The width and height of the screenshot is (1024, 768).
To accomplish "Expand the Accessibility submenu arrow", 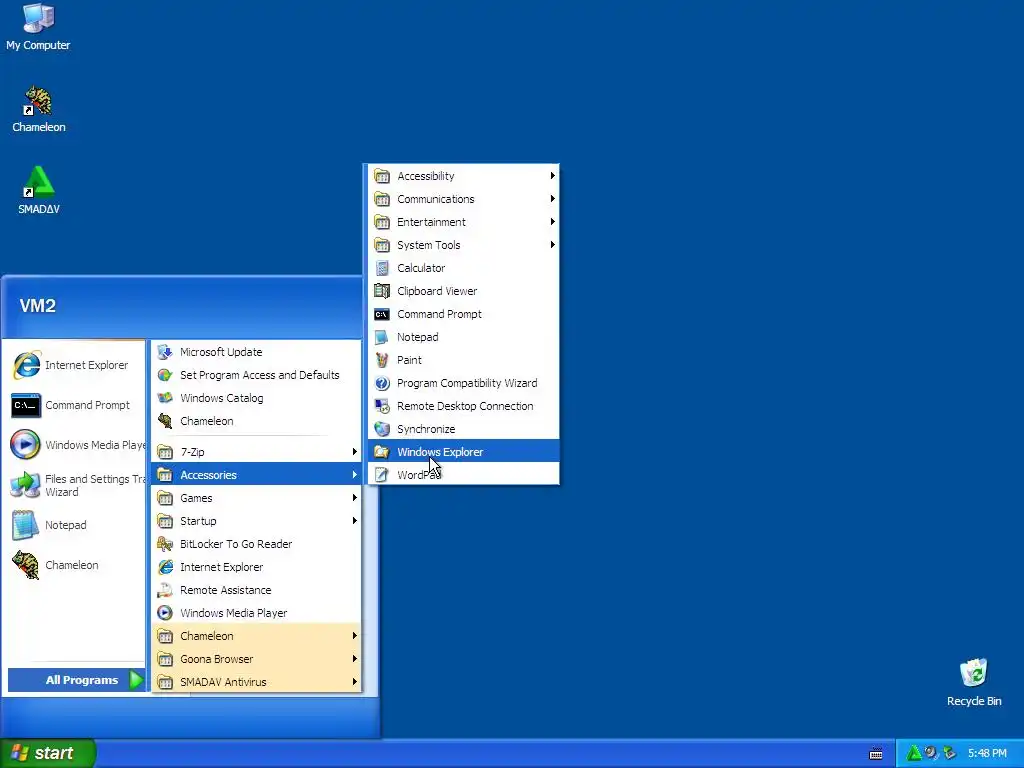I will [552, 176].
